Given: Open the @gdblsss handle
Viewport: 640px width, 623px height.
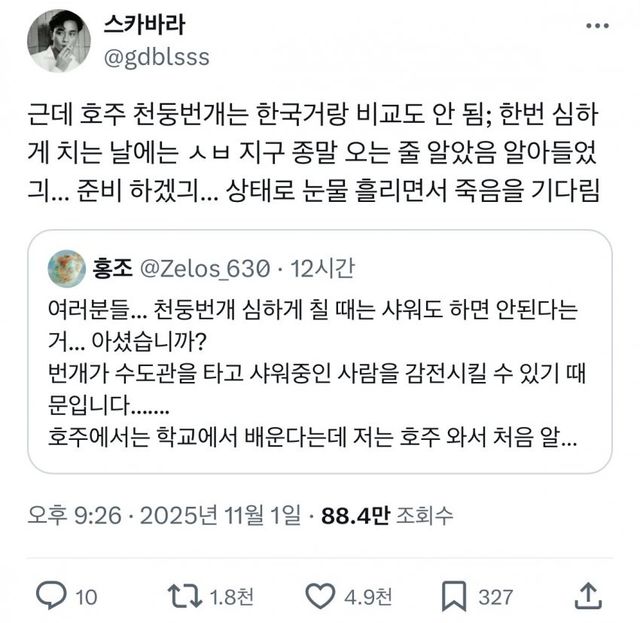Looking at the screenshot, I should tap(156, 56).
